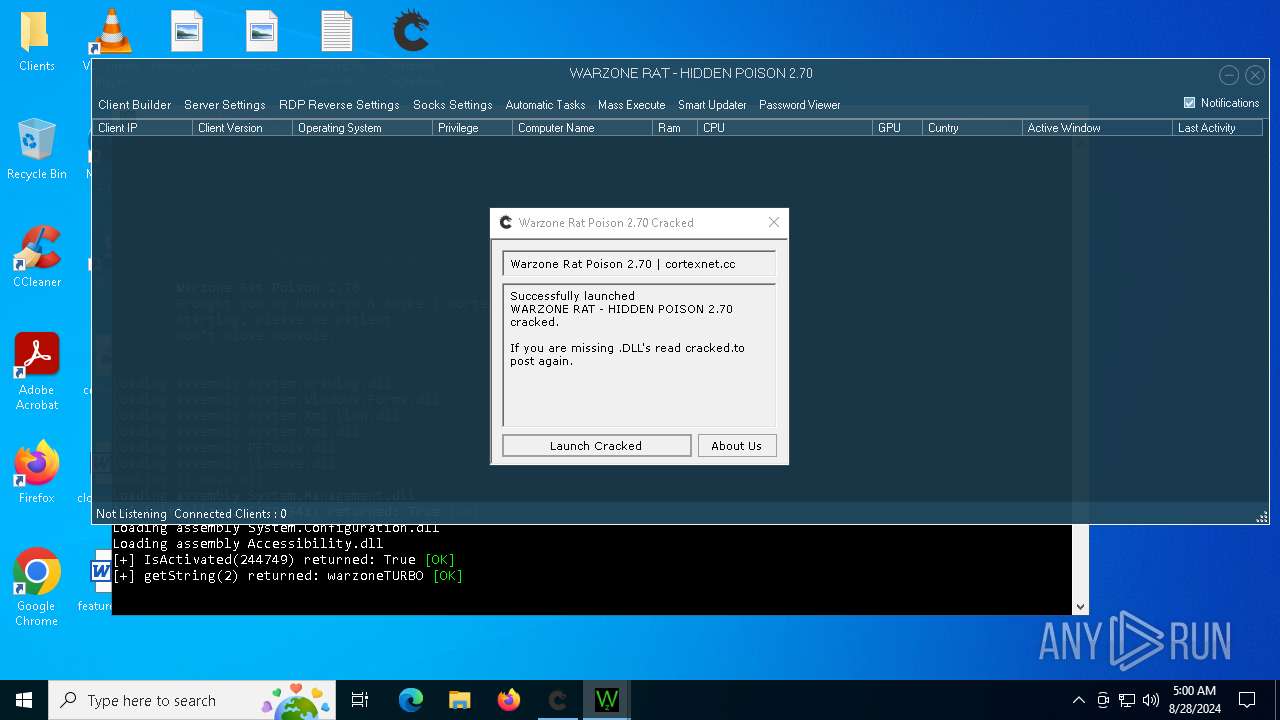Close the WARZONE RAT main window
This screenshot has height=720, width=1280.
click(x=1255, y=75)
